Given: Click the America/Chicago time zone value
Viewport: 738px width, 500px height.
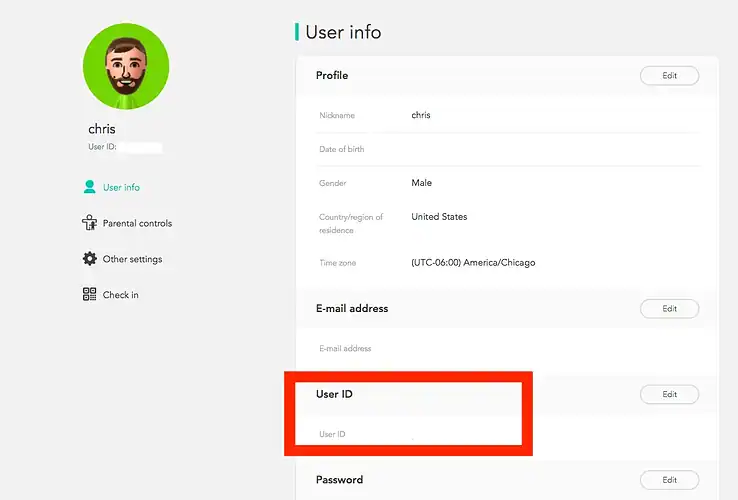Looking at the screenshot, I should [x=473, y=263].
